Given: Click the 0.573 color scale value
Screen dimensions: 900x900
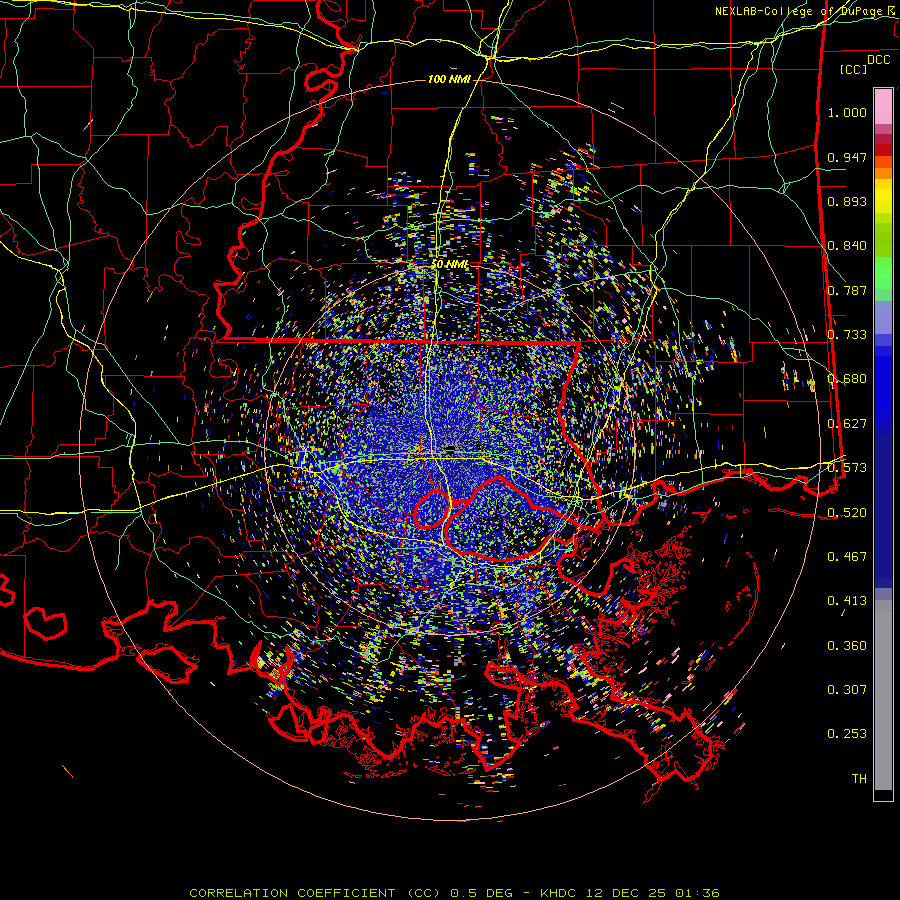Looking at the screenshot, I should click(847, 468).
